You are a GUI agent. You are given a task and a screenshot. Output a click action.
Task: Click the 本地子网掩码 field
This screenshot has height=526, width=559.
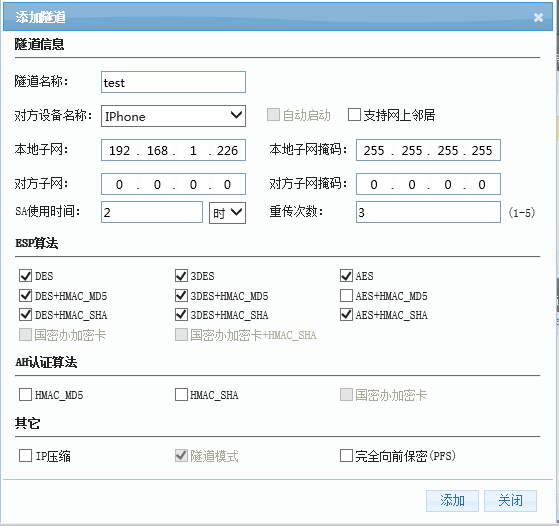(x=428, y=150)
